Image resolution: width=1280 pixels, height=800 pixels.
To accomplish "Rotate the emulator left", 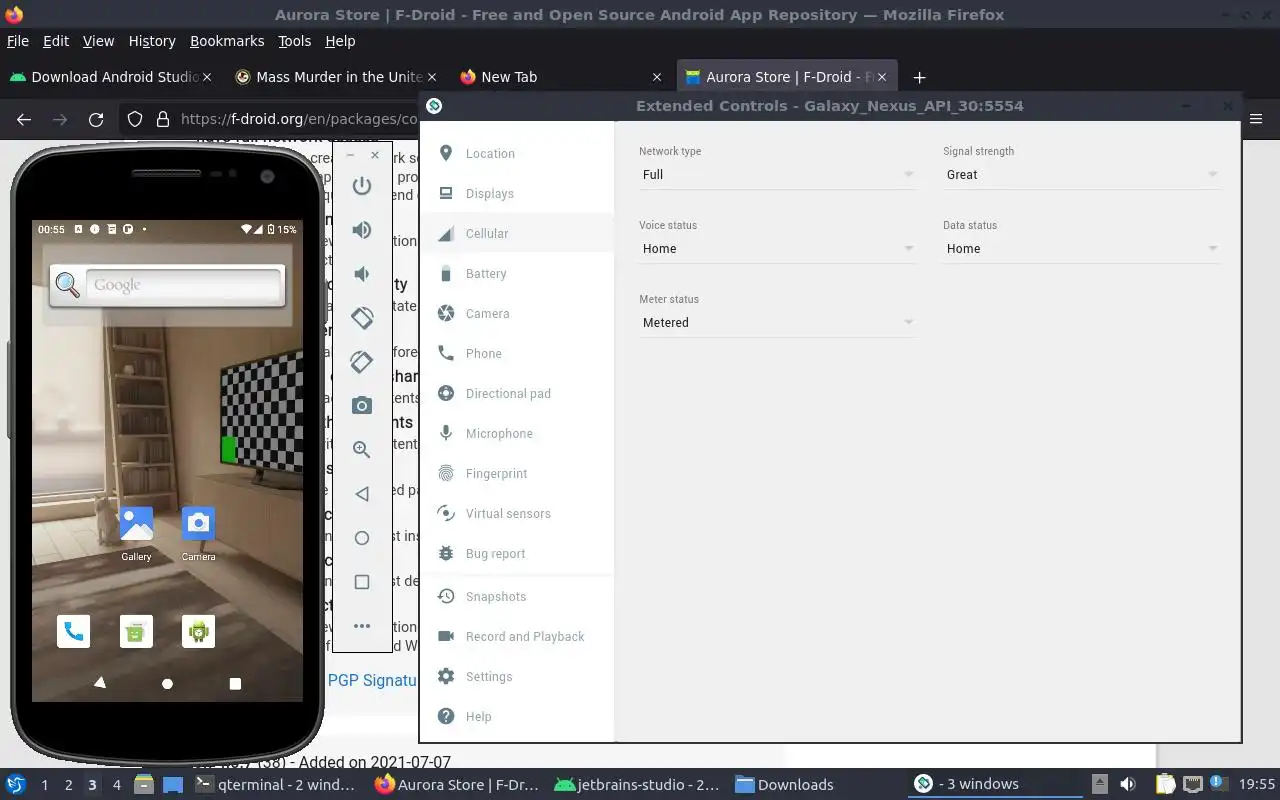I will tap(362, 318).
